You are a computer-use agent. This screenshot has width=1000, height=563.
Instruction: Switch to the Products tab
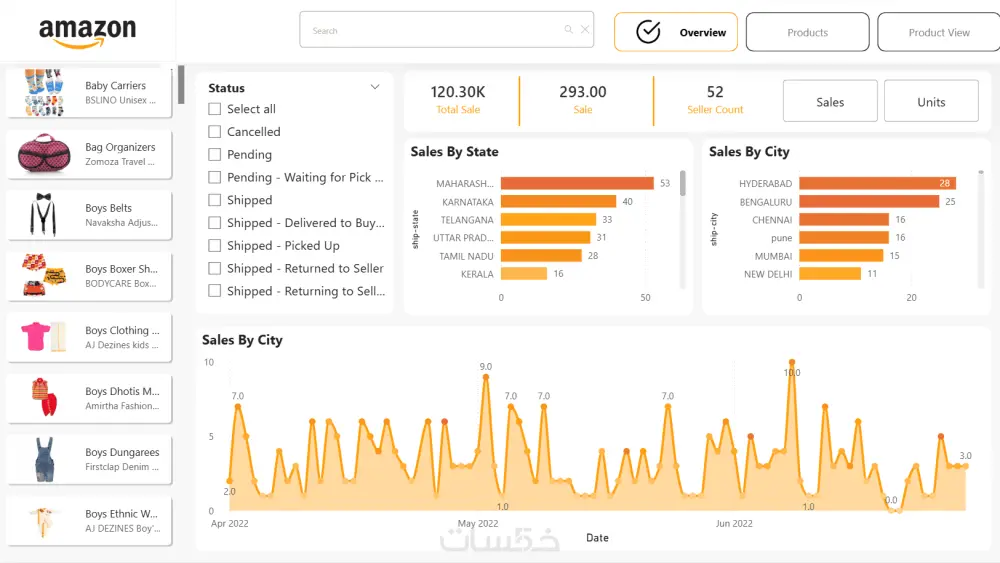(807, 32)
